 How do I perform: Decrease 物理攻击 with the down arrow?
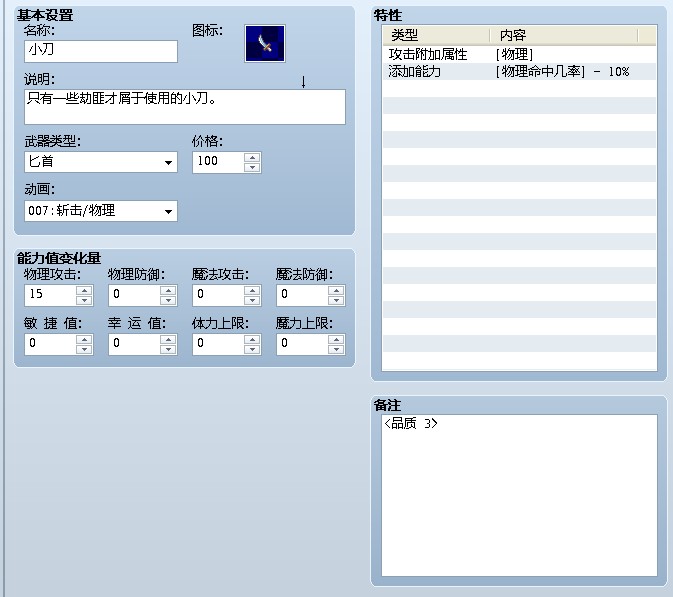(x=84, y=300)
